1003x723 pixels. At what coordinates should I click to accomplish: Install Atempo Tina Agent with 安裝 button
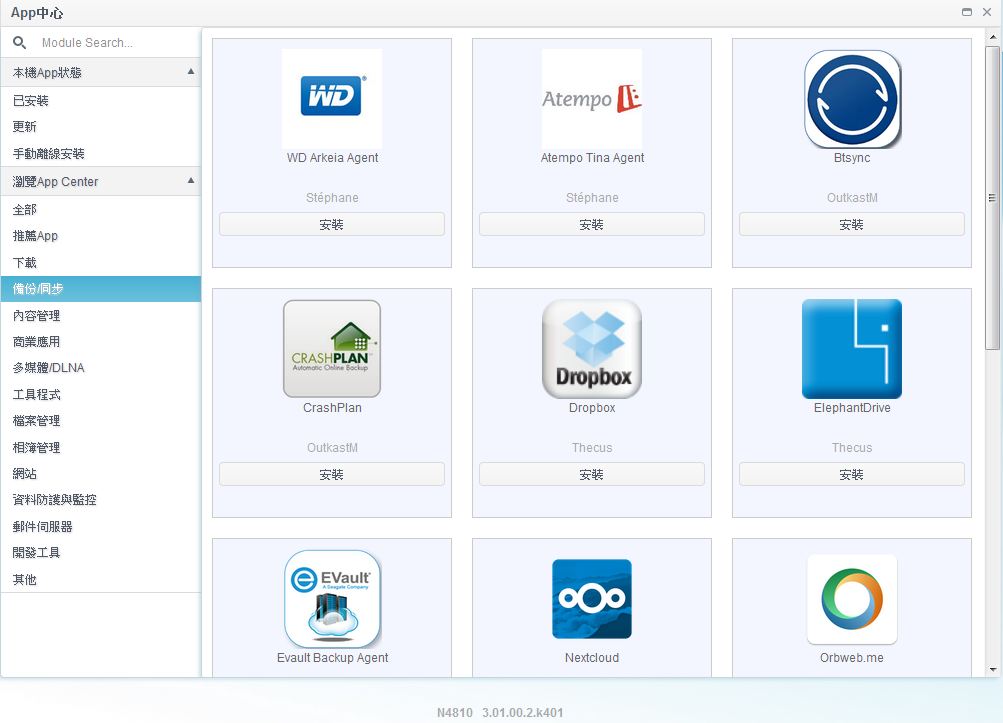[x=592, y=225]
